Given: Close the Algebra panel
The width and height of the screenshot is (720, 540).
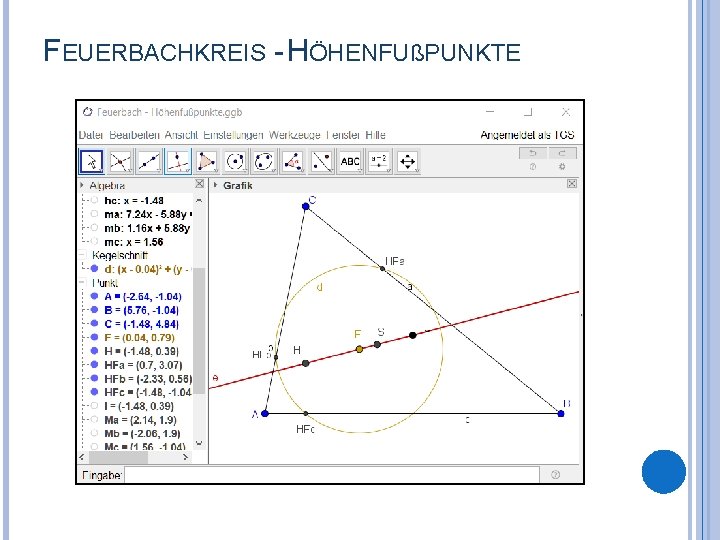Looking at the screenshot, I should click(x=199, y=184).
